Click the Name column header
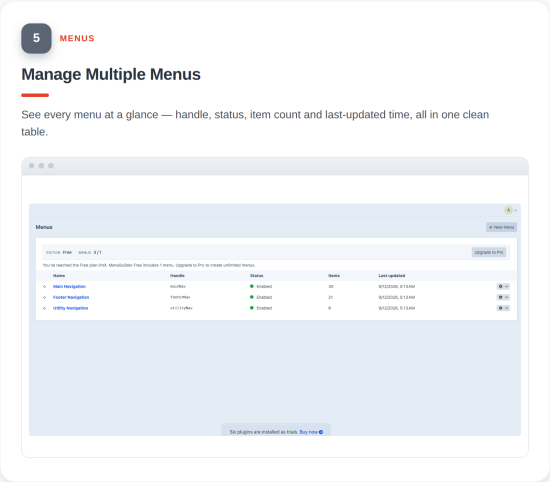The image size is (550, 482). point(59,276)
